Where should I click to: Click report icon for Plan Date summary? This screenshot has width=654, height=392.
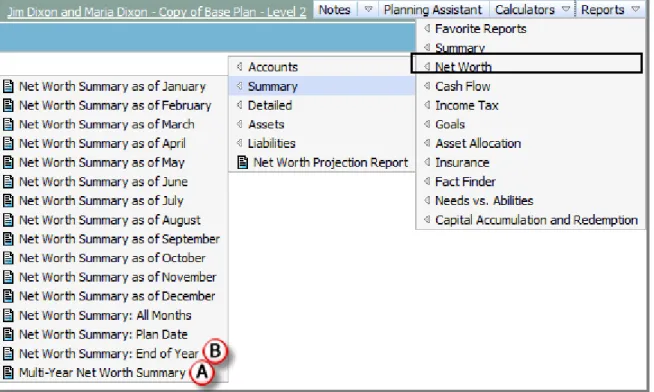tap(8, 334)
